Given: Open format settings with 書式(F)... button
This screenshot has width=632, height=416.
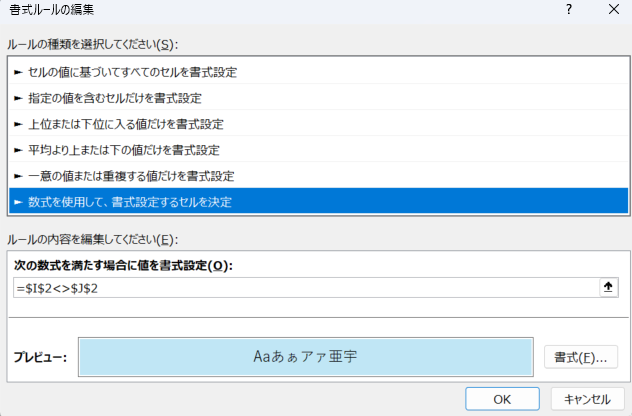Looking at the screenshot, I should pyautogui.click(x=580, y=357).
